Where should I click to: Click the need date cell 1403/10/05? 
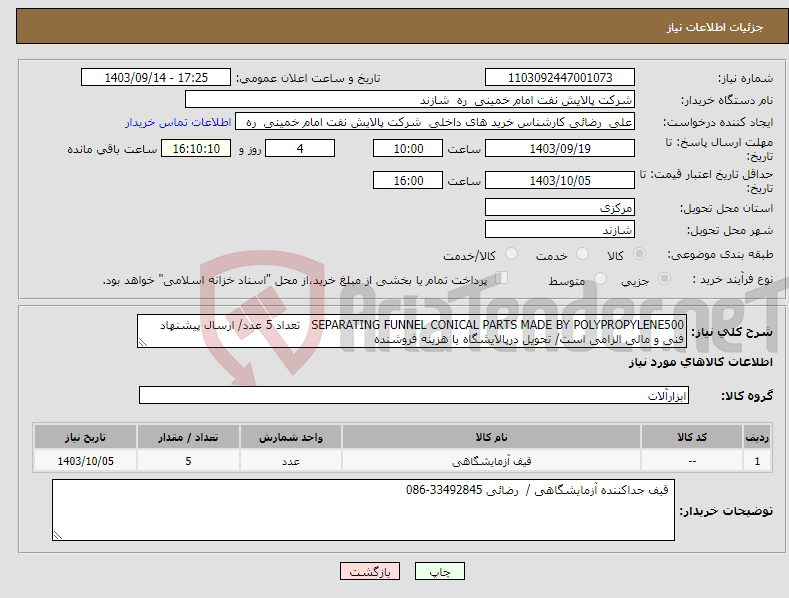[x=85, y=461]
